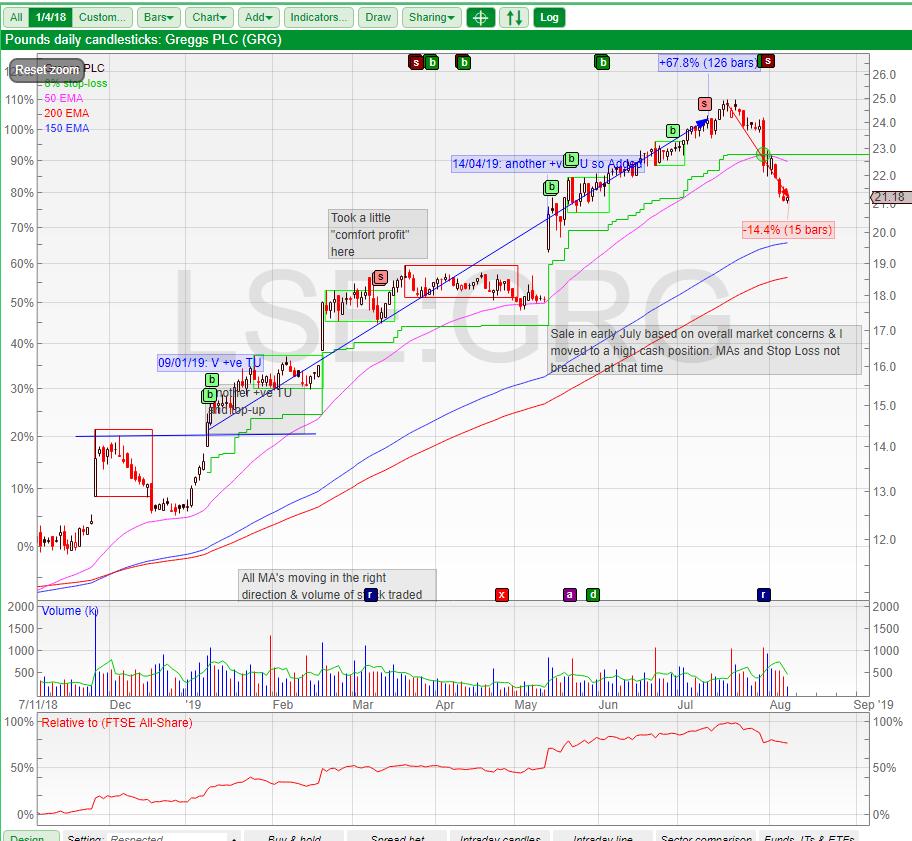This screenshot has height=841, width=912.
Task: Click the Relative to (FTSE All-Share) label
Action: pos(116,723)
